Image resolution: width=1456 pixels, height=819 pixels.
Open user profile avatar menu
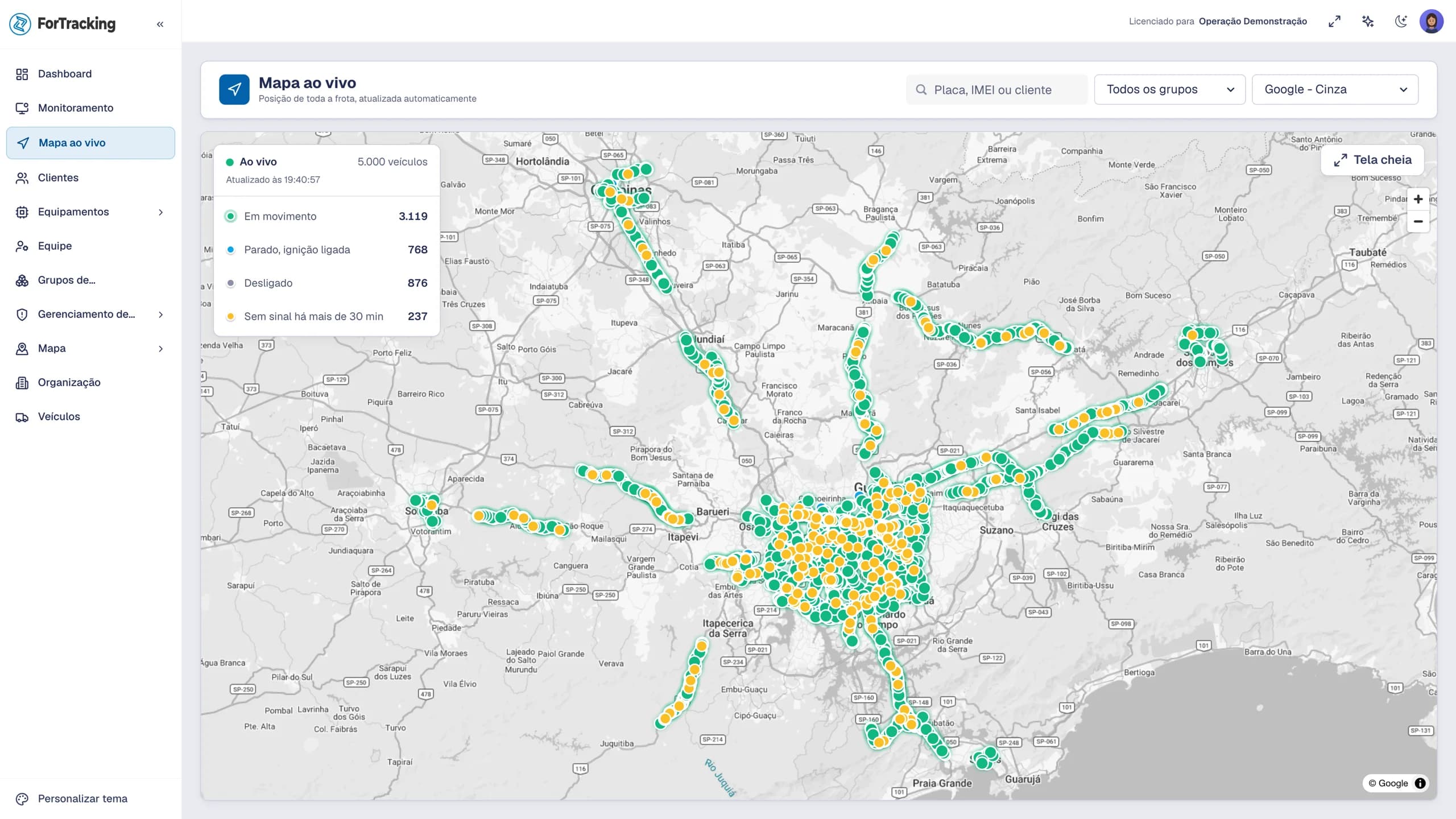pyautogui.click(x=1432, y=22)
